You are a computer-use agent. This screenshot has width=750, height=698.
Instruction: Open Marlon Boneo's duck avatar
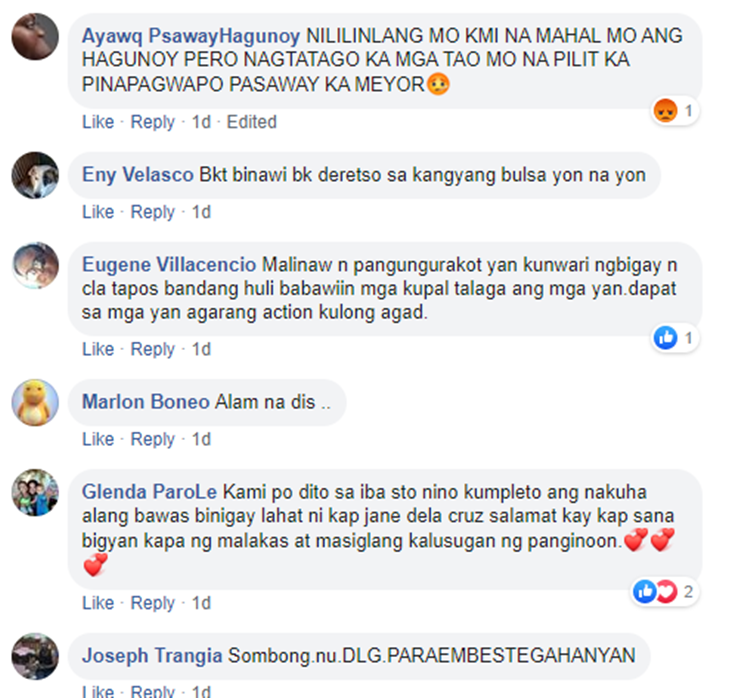[35, 402]
